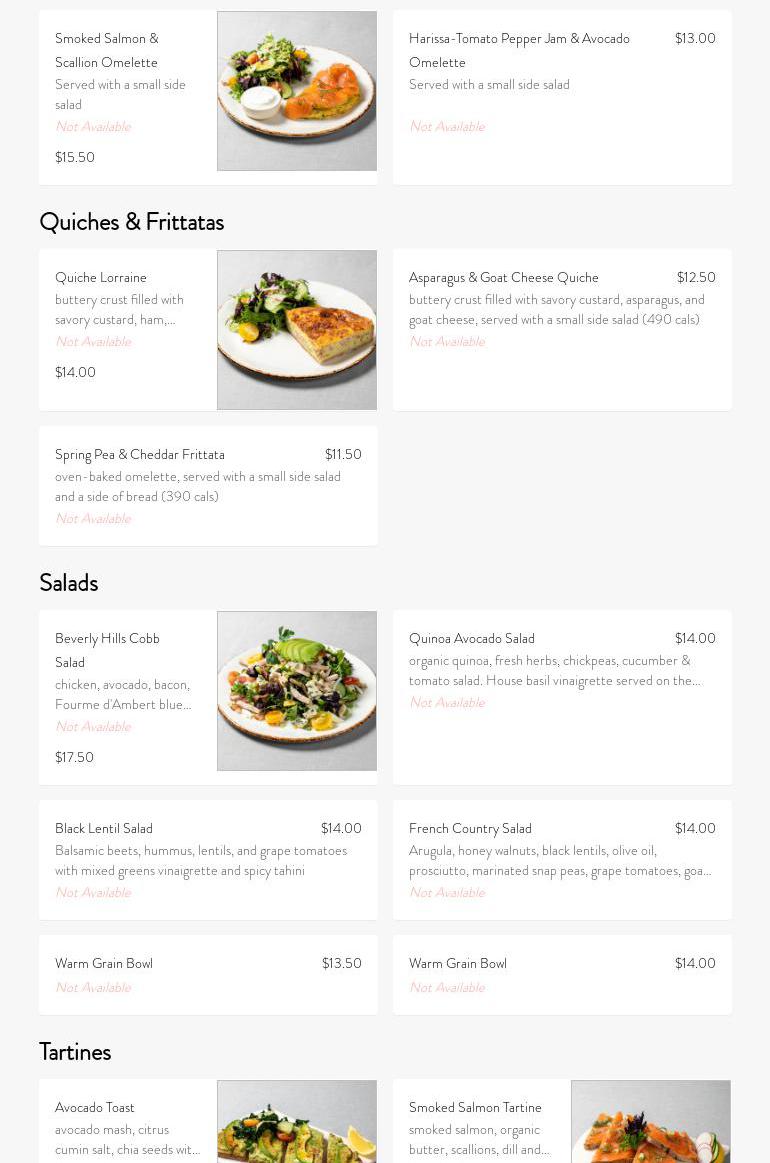Image resolution: width=770 pixels, height=1163 pixels.
Task: Open the Quiche Lorraine dish photo
Action: pyautogui.click(x=297, y=330)
